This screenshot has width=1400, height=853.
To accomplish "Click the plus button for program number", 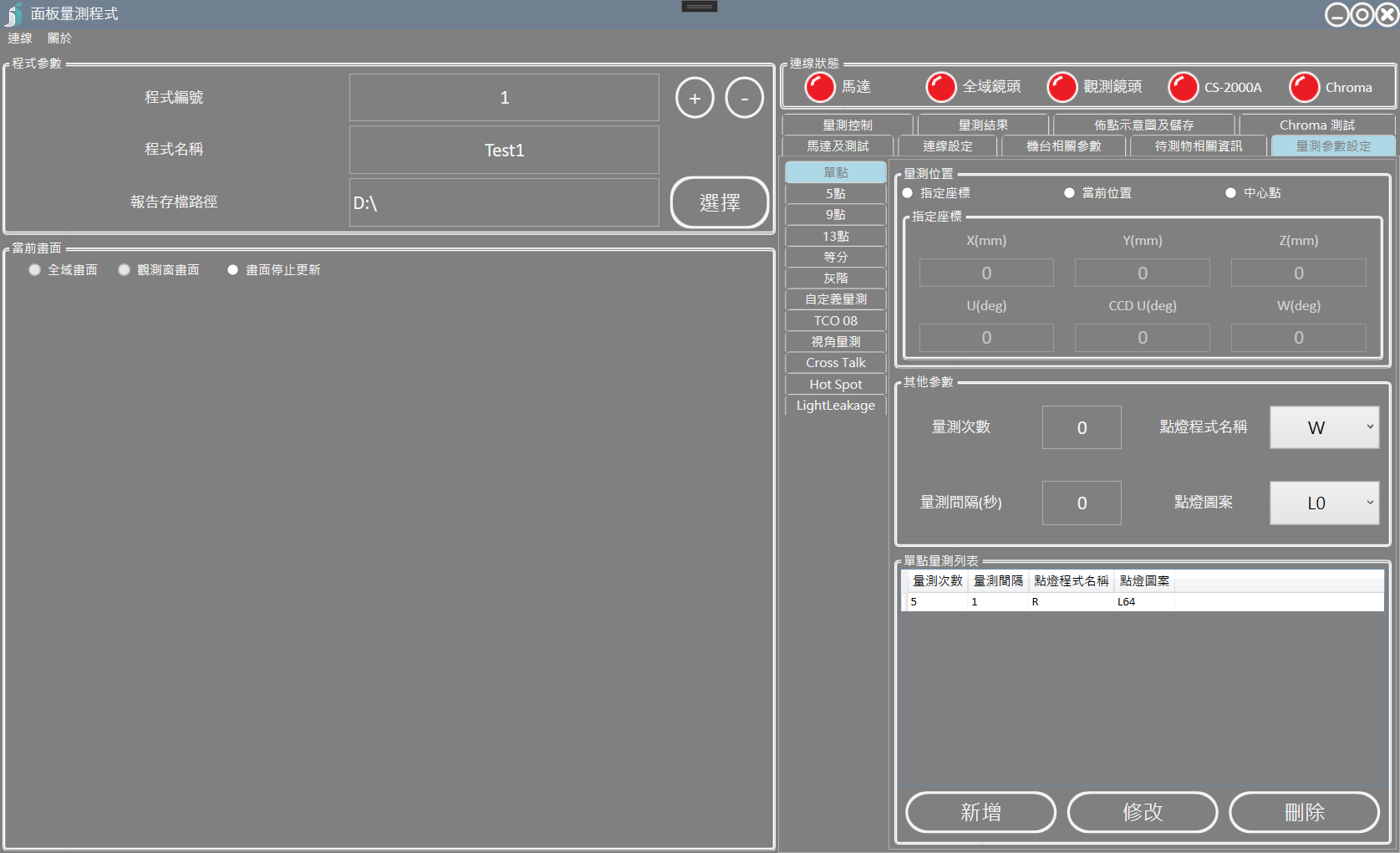I will coord(695,98).
